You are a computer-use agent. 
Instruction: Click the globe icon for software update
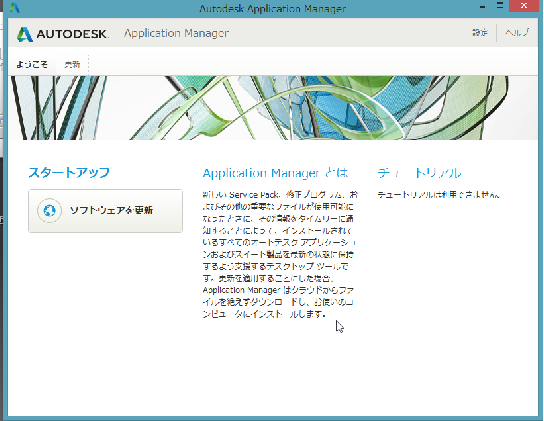coord(50,210)
